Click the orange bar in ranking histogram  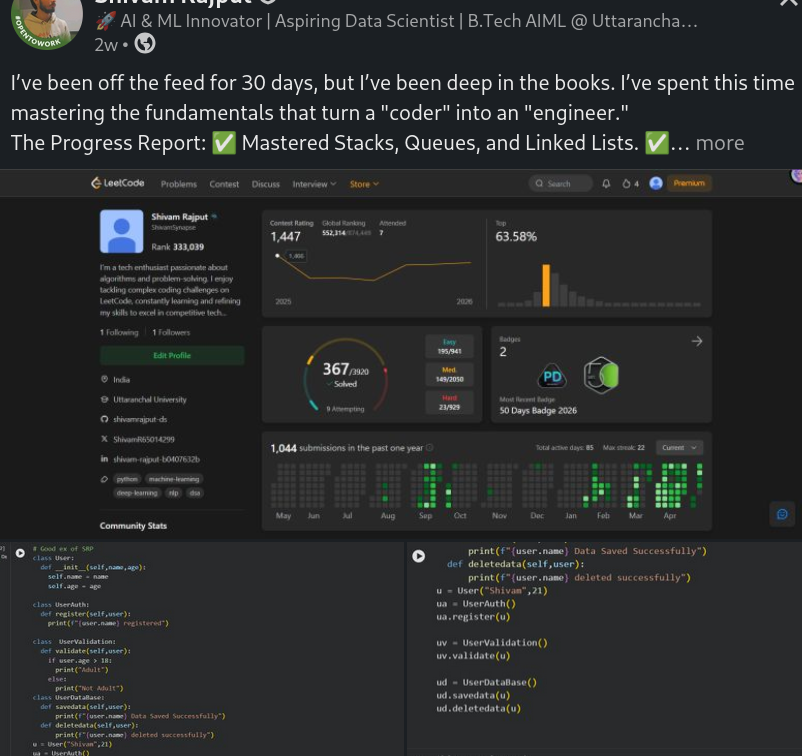[546, 285]
